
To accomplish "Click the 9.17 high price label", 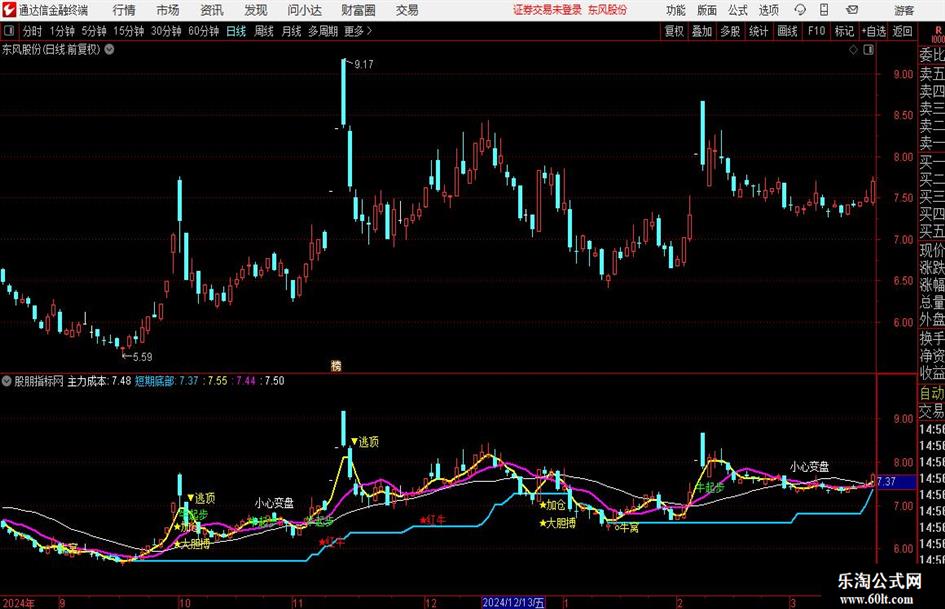I will click(363, 64).
